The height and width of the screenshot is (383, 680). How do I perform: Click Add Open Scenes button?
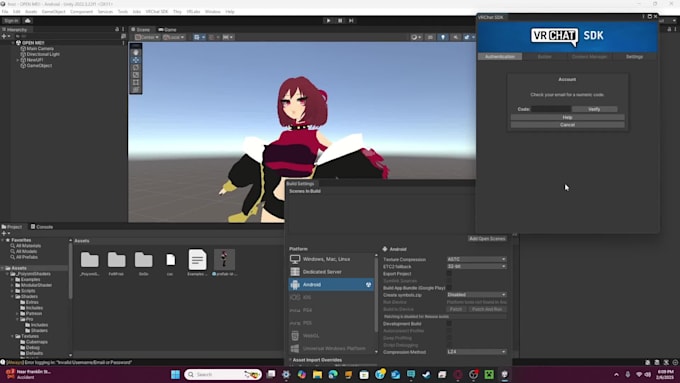[x=487, y=239]
